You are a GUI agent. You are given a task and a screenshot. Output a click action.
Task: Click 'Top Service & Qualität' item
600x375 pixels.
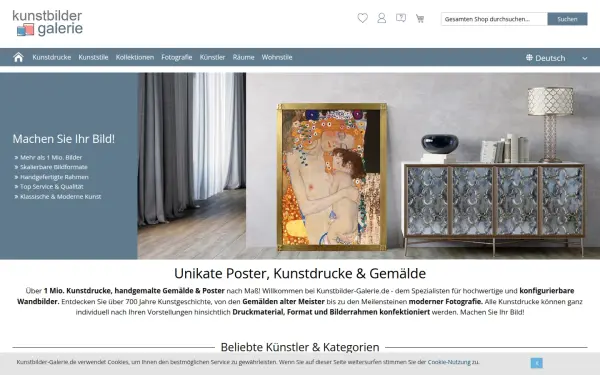click(x=52, y=187)
